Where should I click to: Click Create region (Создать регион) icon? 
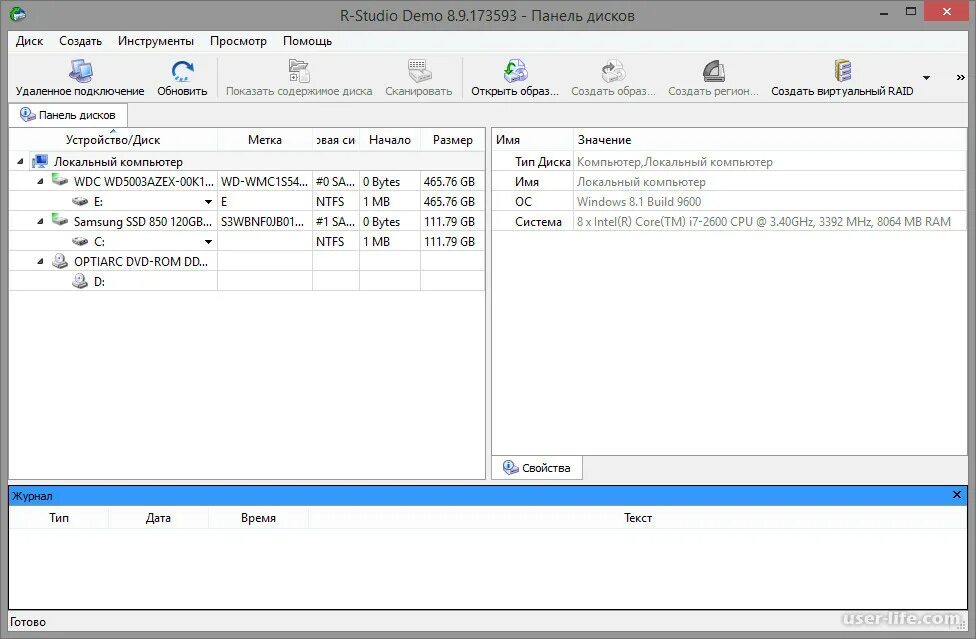coord(713,71)
